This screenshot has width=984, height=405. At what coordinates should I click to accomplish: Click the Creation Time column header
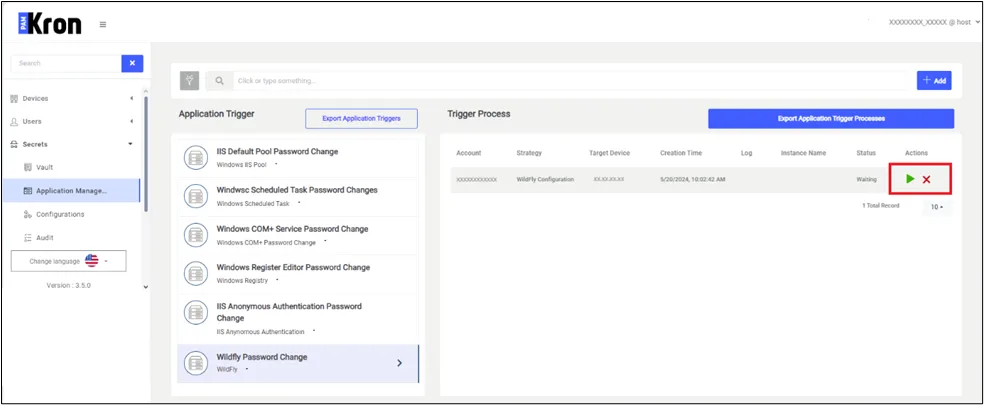[681, 153]
